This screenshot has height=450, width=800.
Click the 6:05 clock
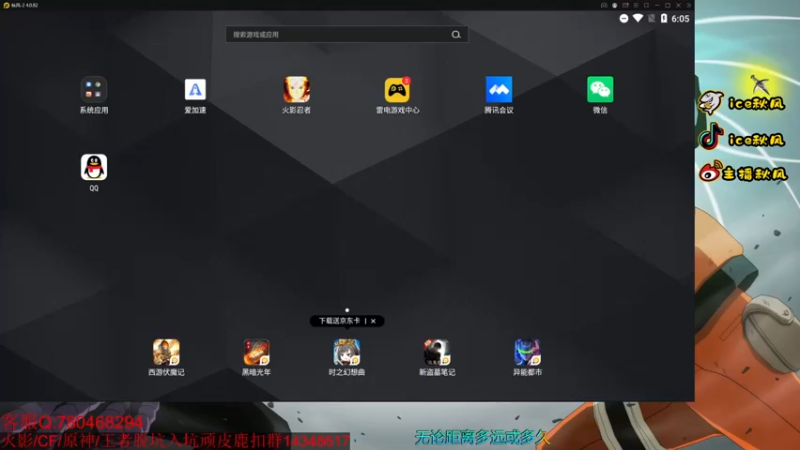[680, 19]
